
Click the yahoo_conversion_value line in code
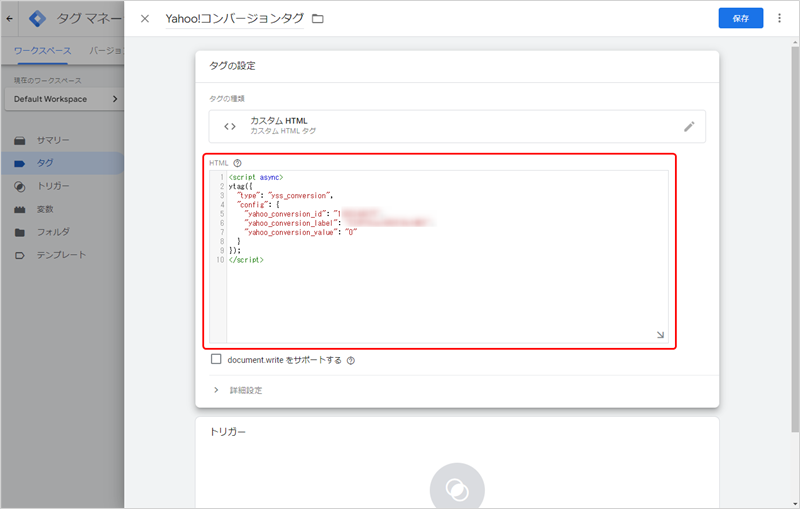[301, 233]
